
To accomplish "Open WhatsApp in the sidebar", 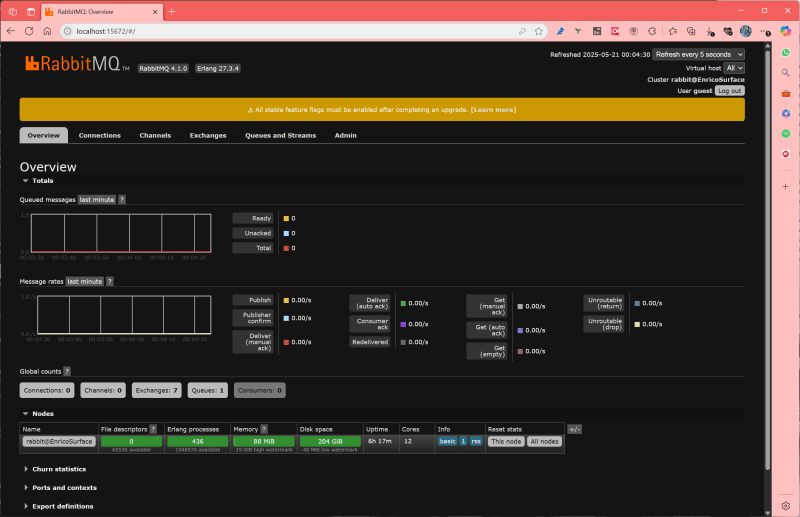I will pos(786,53).
